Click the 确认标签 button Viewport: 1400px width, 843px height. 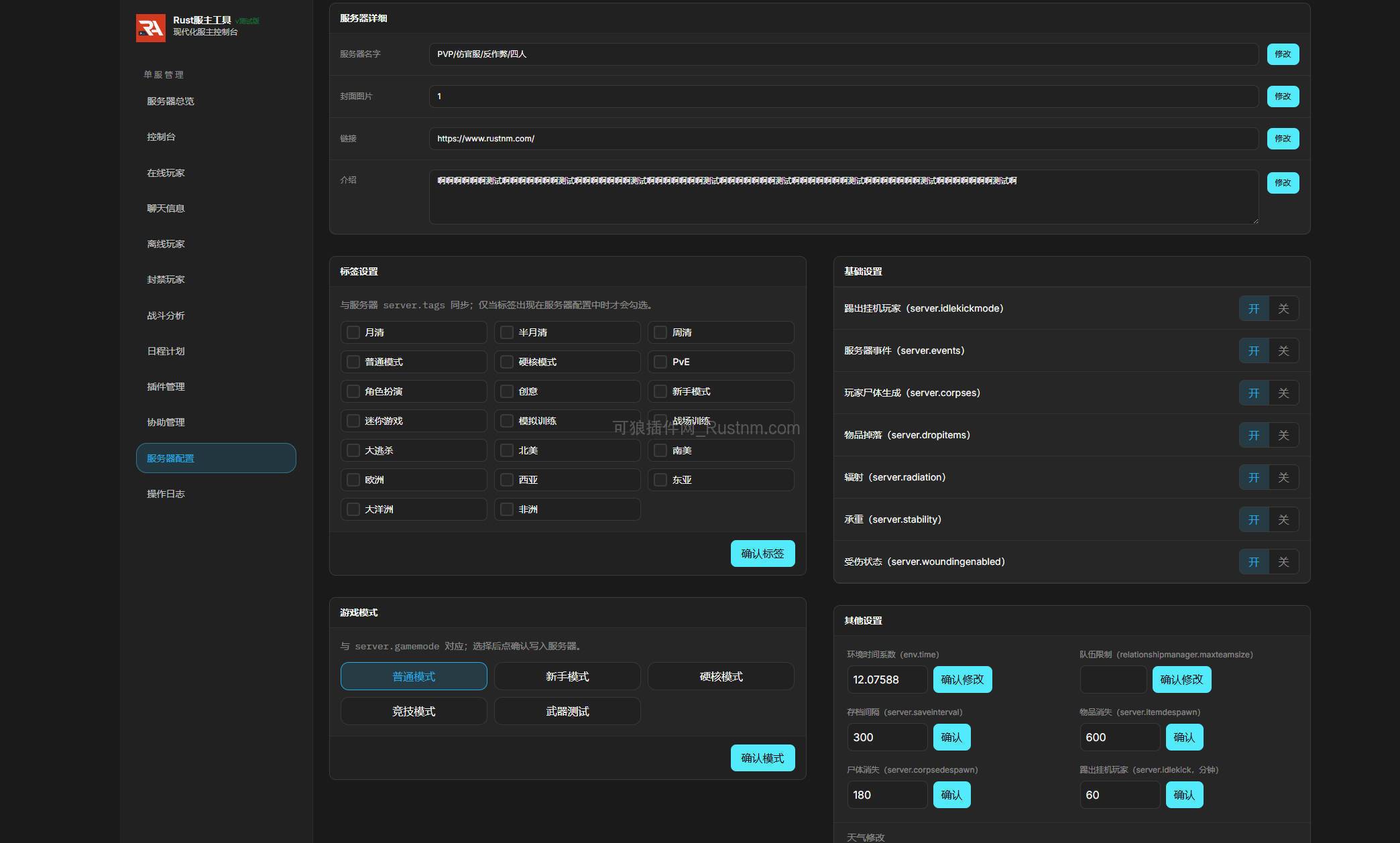pos(762,554)
